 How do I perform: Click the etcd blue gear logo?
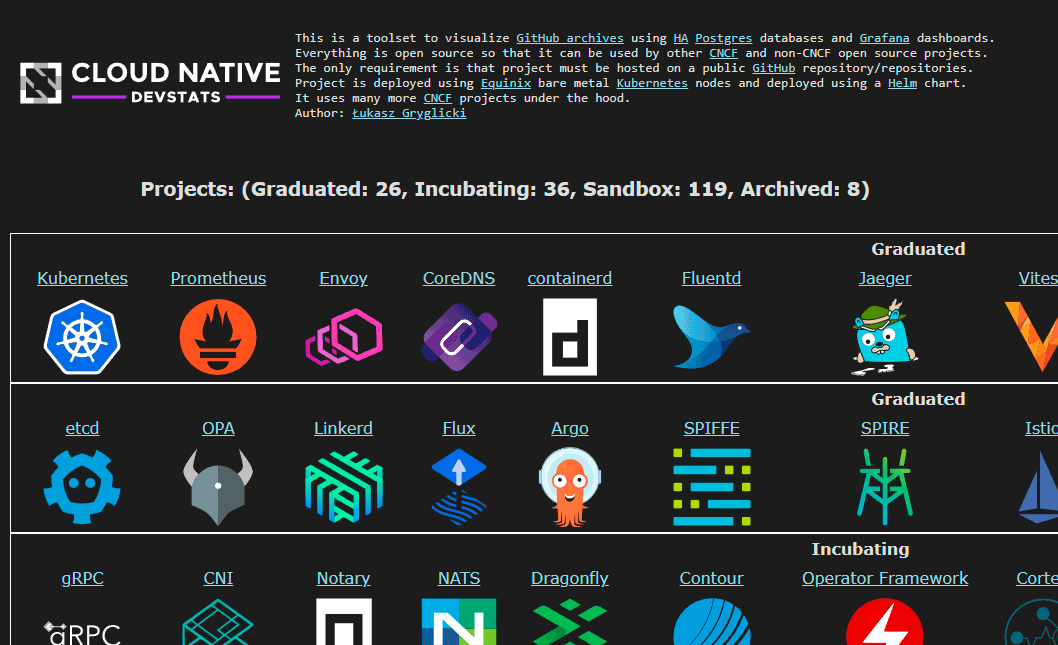[x=82, y=486]
